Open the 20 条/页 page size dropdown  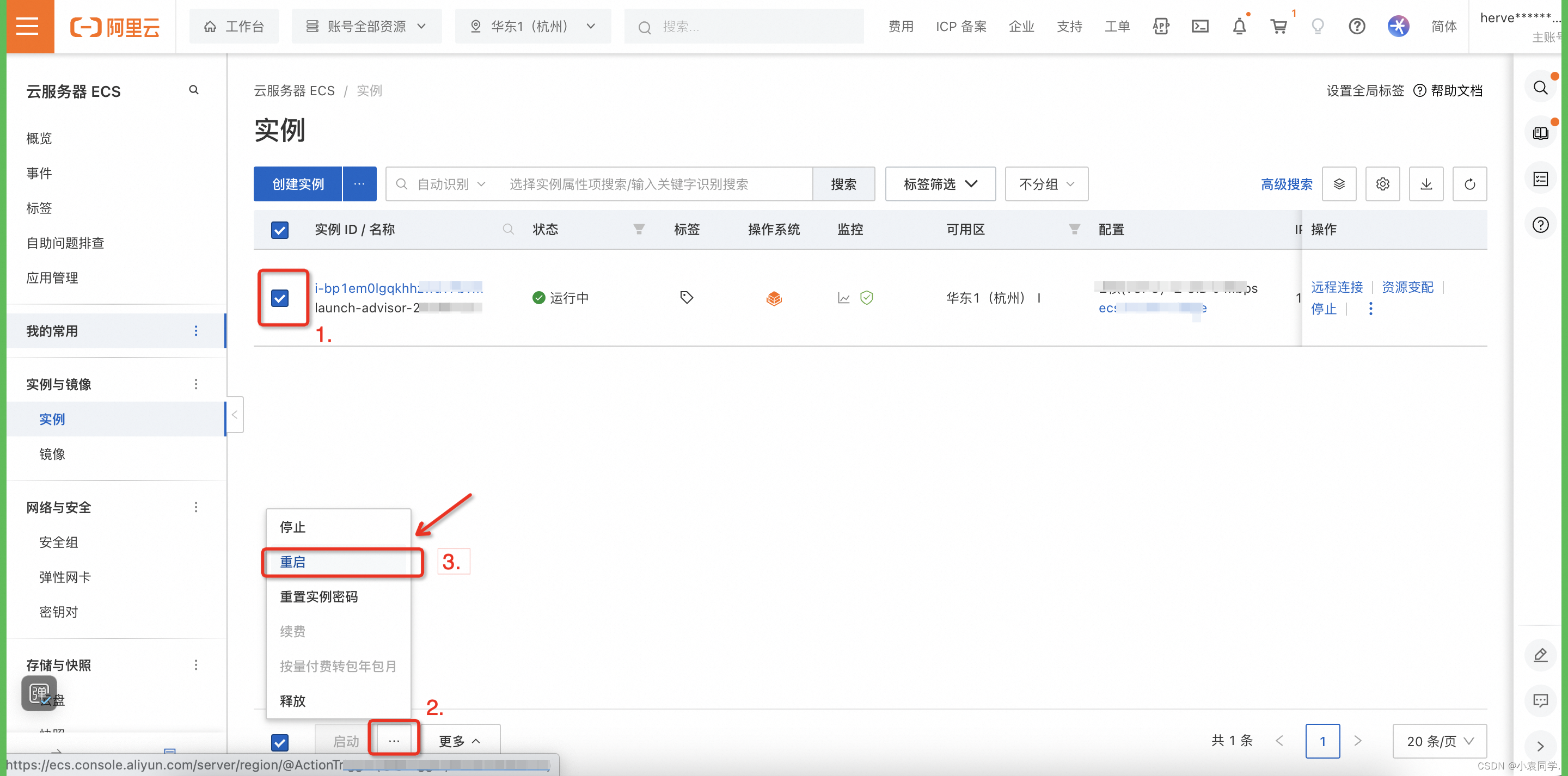click(x=1440, y=741)
